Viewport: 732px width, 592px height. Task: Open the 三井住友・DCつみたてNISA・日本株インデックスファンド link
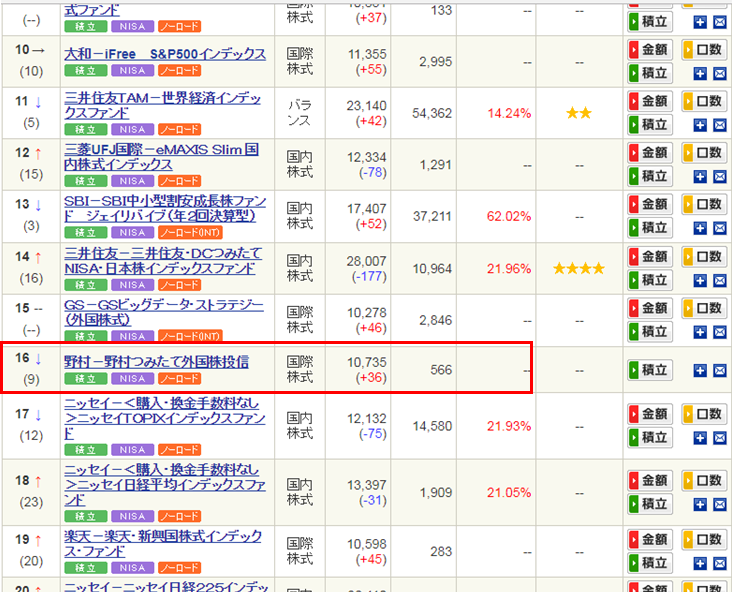click(x=163, y=261)
